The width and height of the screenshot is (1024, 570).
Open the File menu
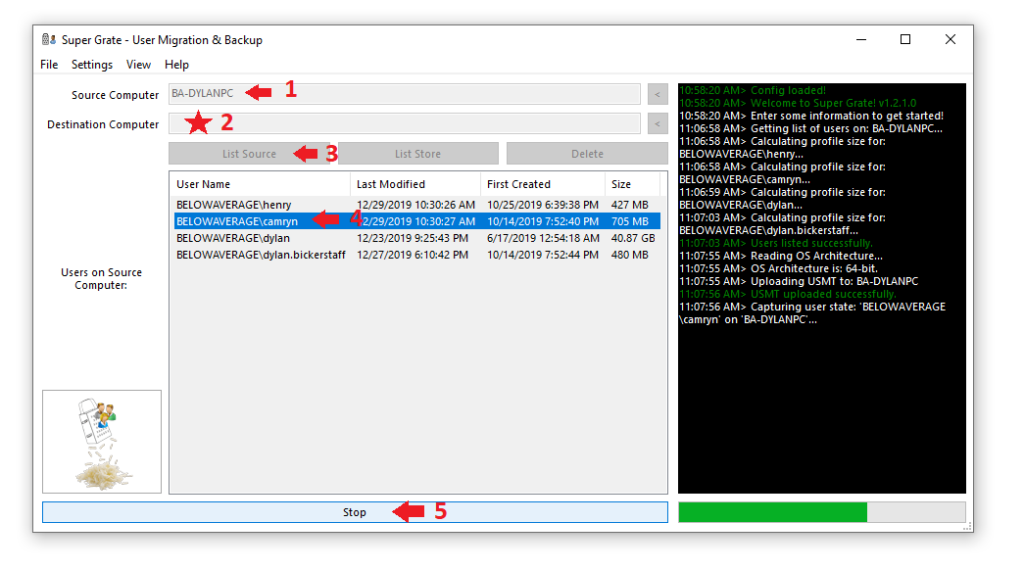[x=49, y=65]
